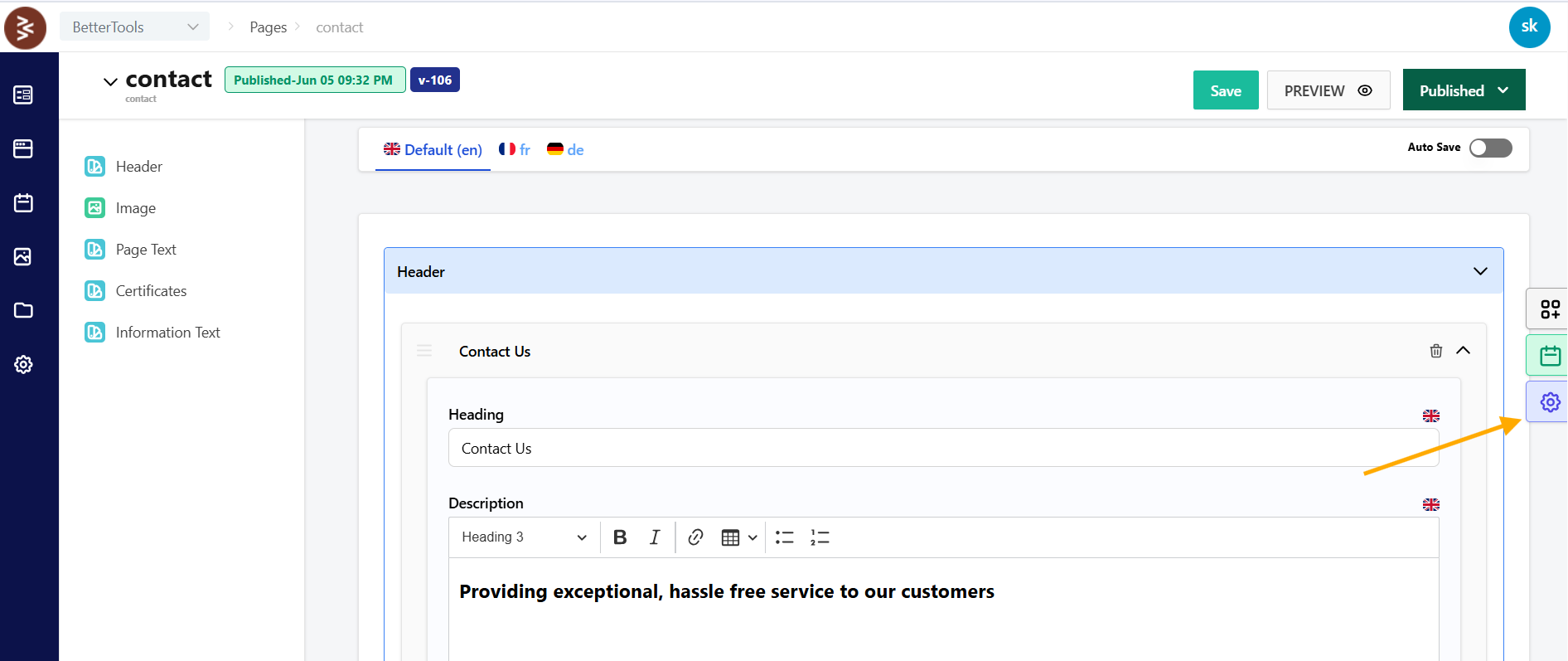
Task: Open settings gear on right panel
Action: pos(1549,402)
